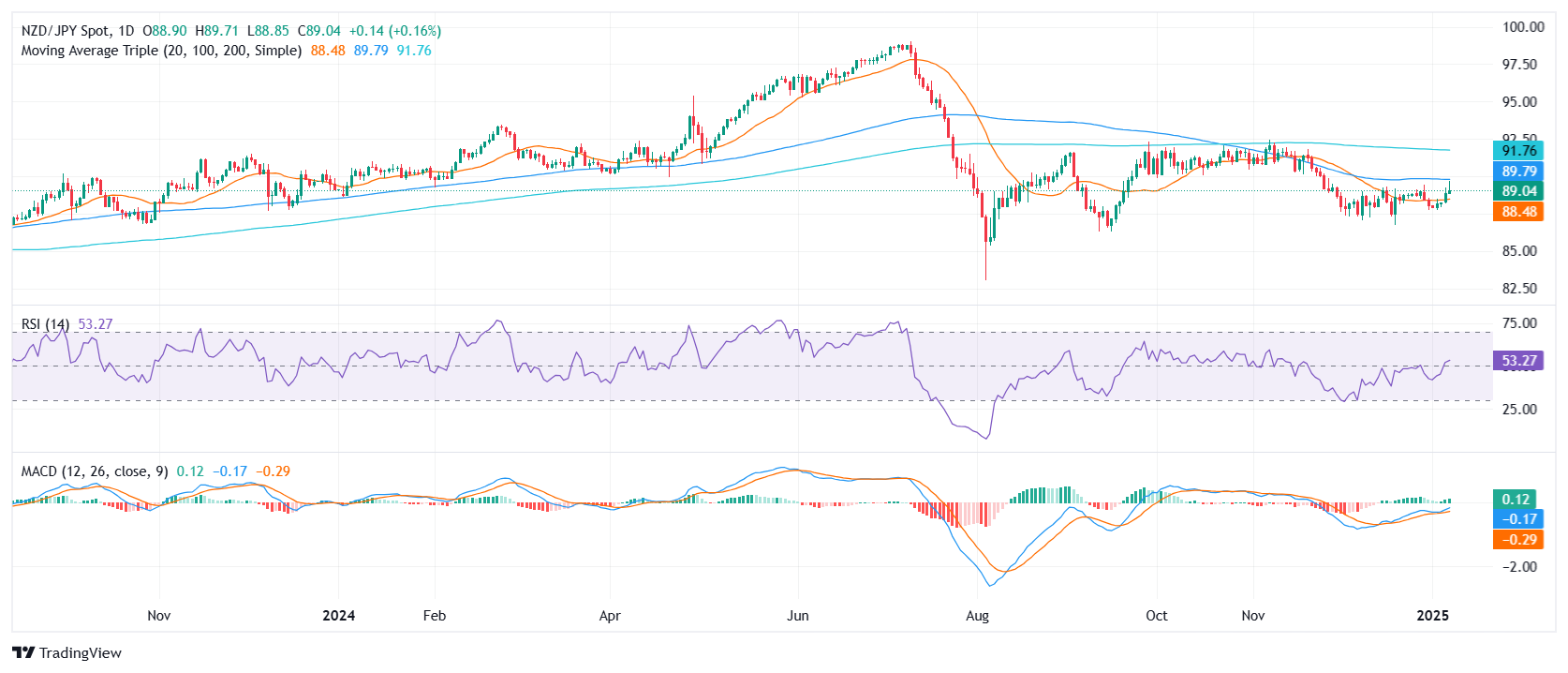Viewport: 1568px width, 673px height.
Task: Open the TradingView text link
Action: click(x=81, y=653)
